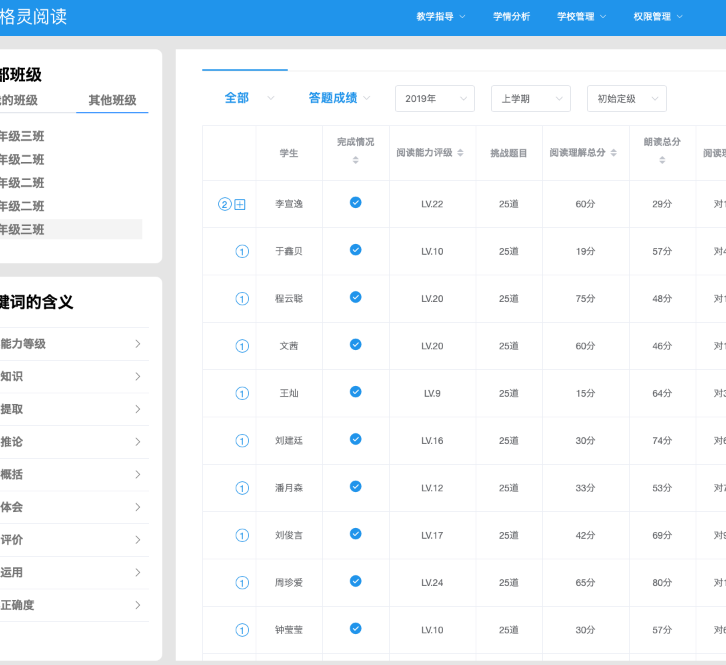Sort by 阅读能力评级 column arrows
The height and width of the screenshot is (665, 726).
click(460, 152)
